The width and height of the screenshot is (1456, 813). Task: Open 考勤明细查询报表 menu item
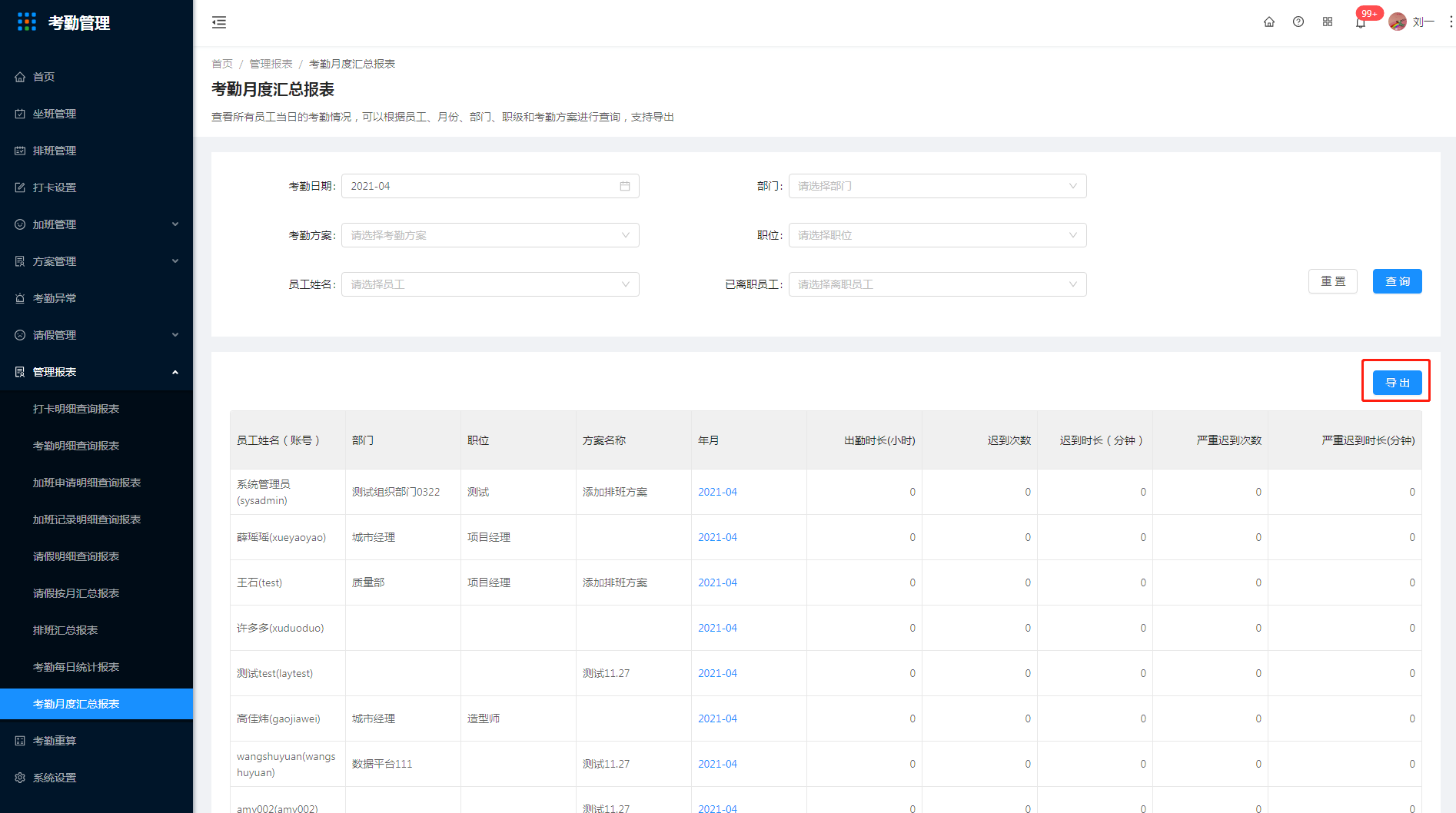click(96, 446)
